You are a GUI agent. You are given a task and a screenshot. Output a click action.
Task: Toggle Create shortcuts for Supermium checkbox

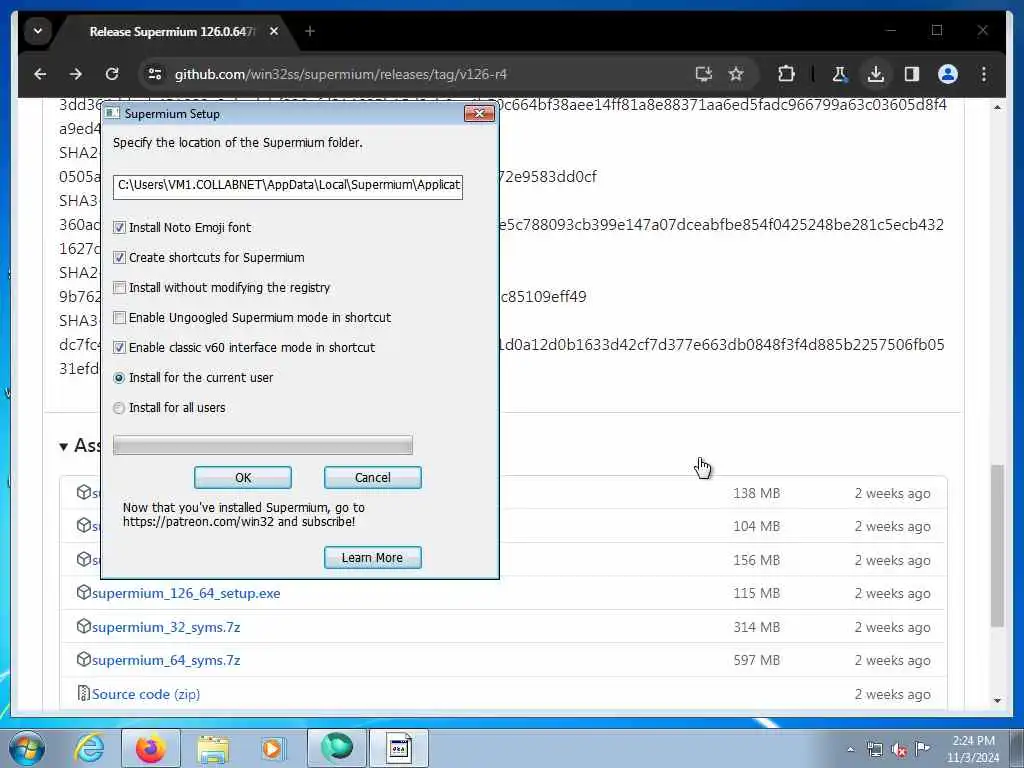[120, 257]
